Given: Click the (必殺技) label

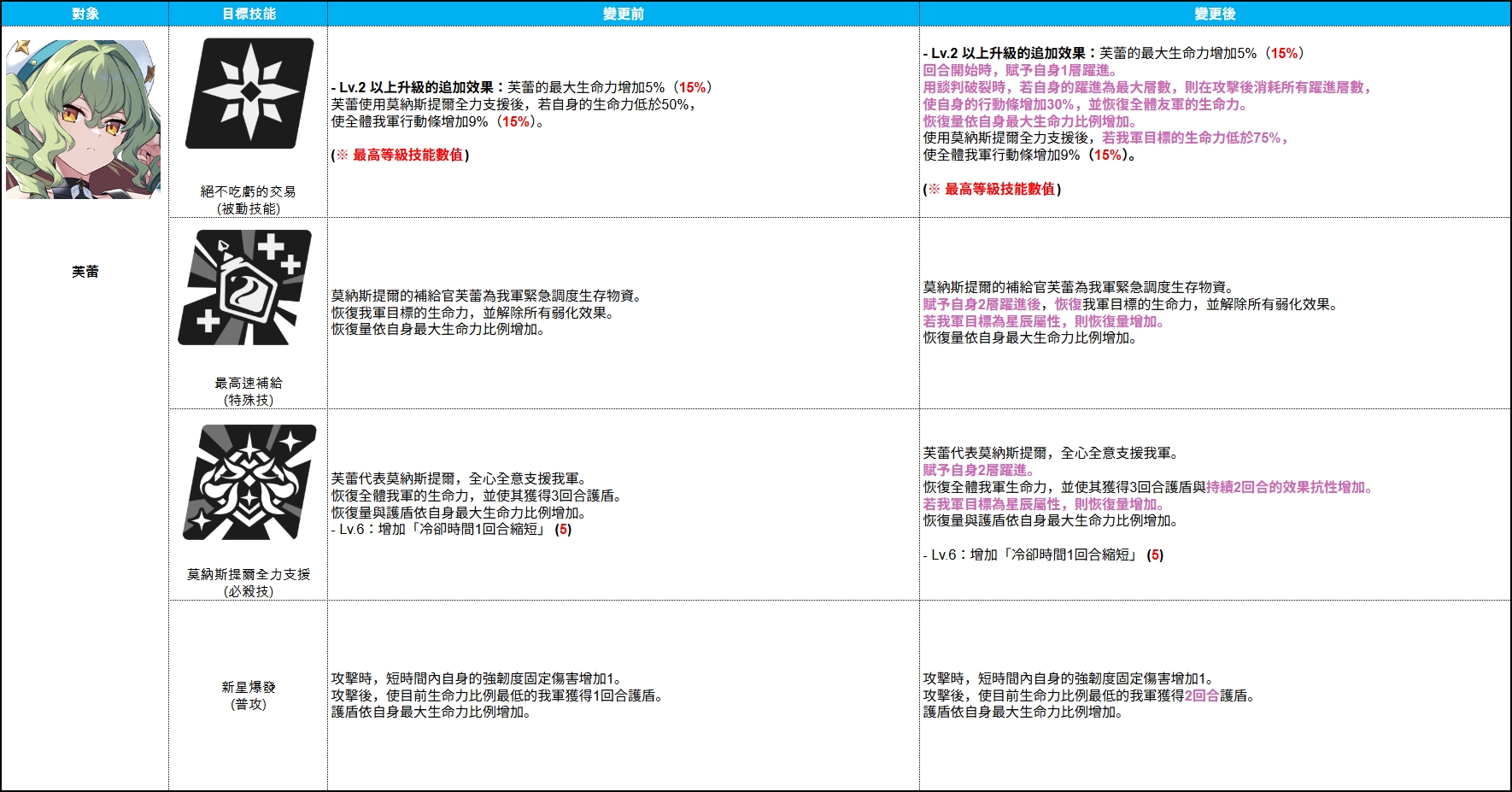Looking at the screenshot, I should point(249,591).
